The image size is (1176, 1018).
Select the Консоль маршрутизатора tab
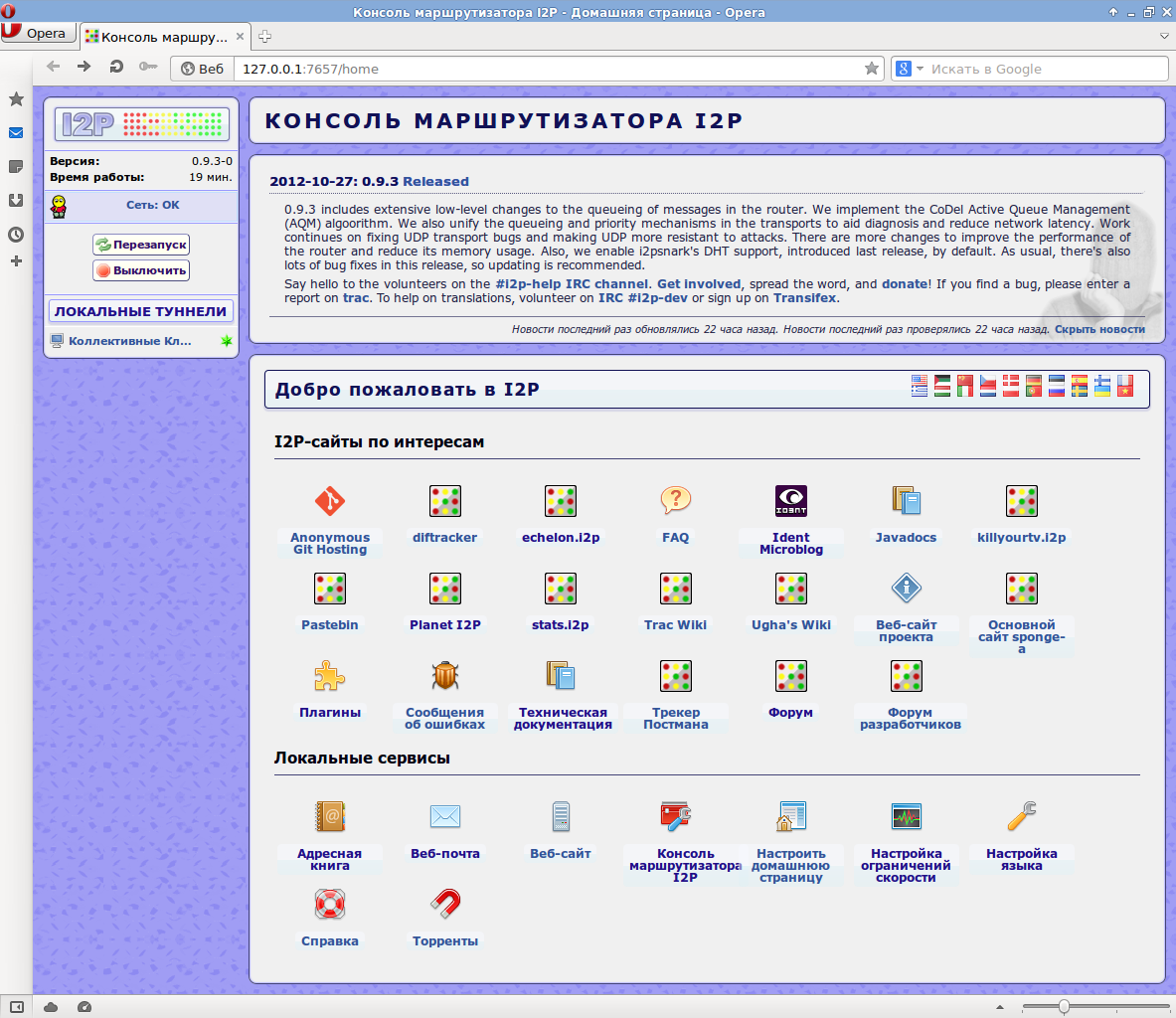[x=163, y=36]
